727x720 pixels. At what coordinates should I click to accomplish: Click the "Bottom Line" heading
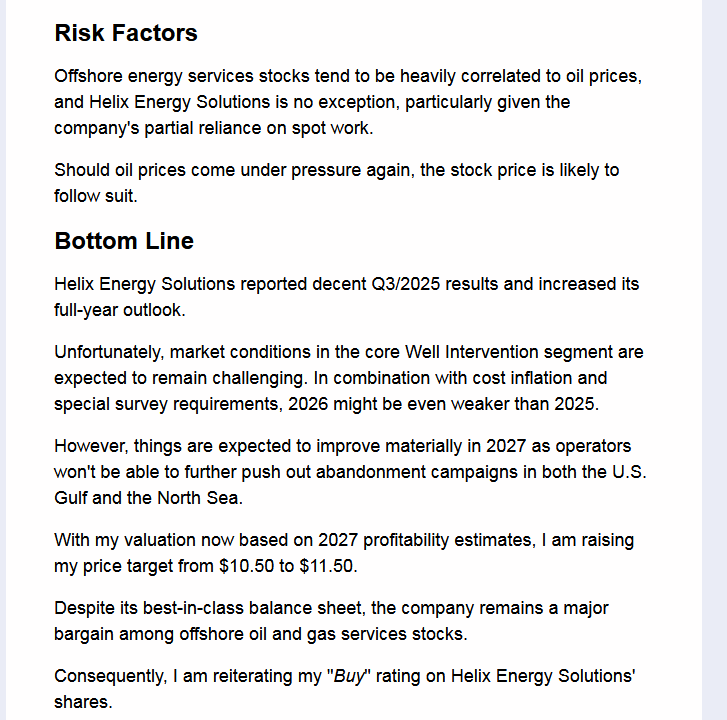coord(124,241)
